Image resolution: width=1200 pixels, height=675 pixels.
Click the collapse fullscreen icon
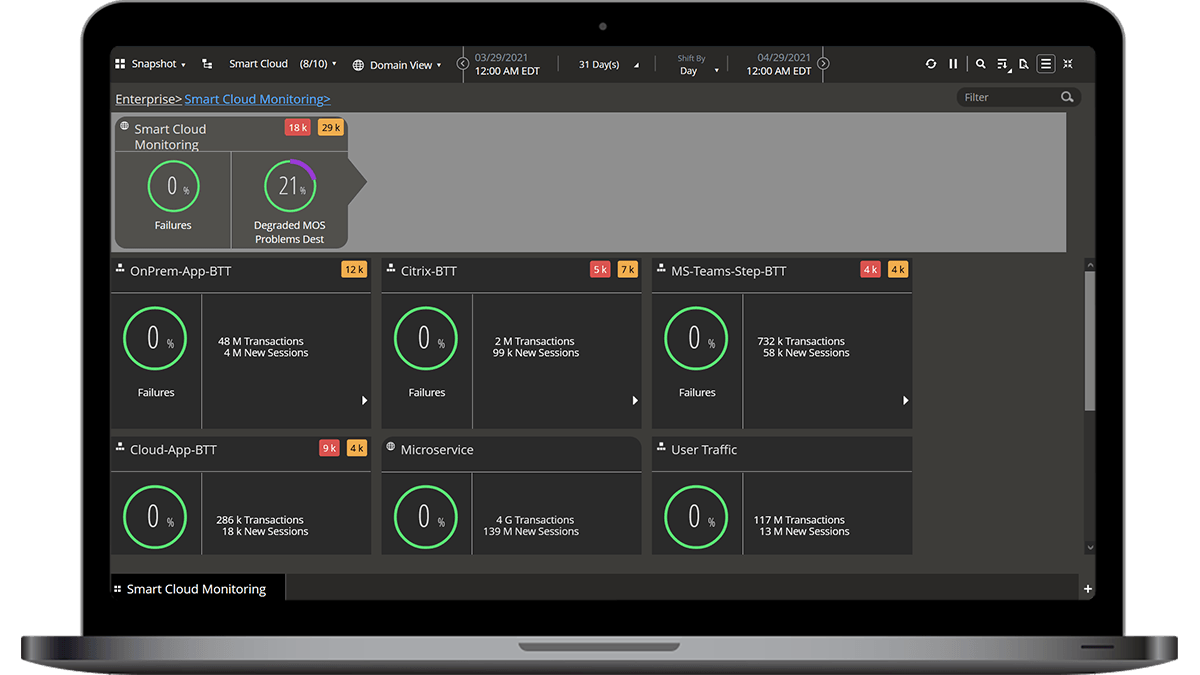[x=1068, y=64]
